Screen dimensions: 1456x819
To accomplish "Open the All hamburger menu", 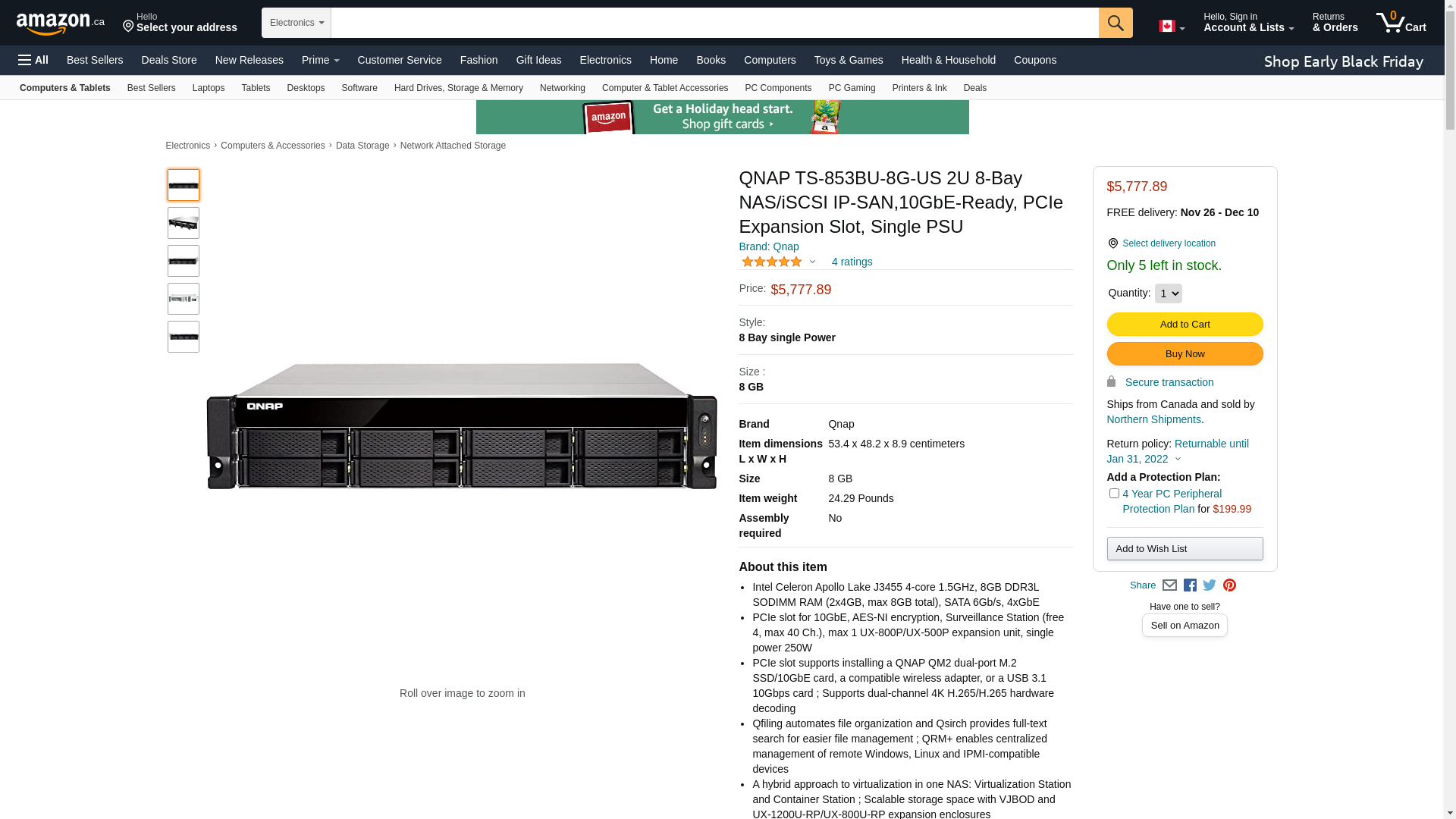I will pos(33,60).
